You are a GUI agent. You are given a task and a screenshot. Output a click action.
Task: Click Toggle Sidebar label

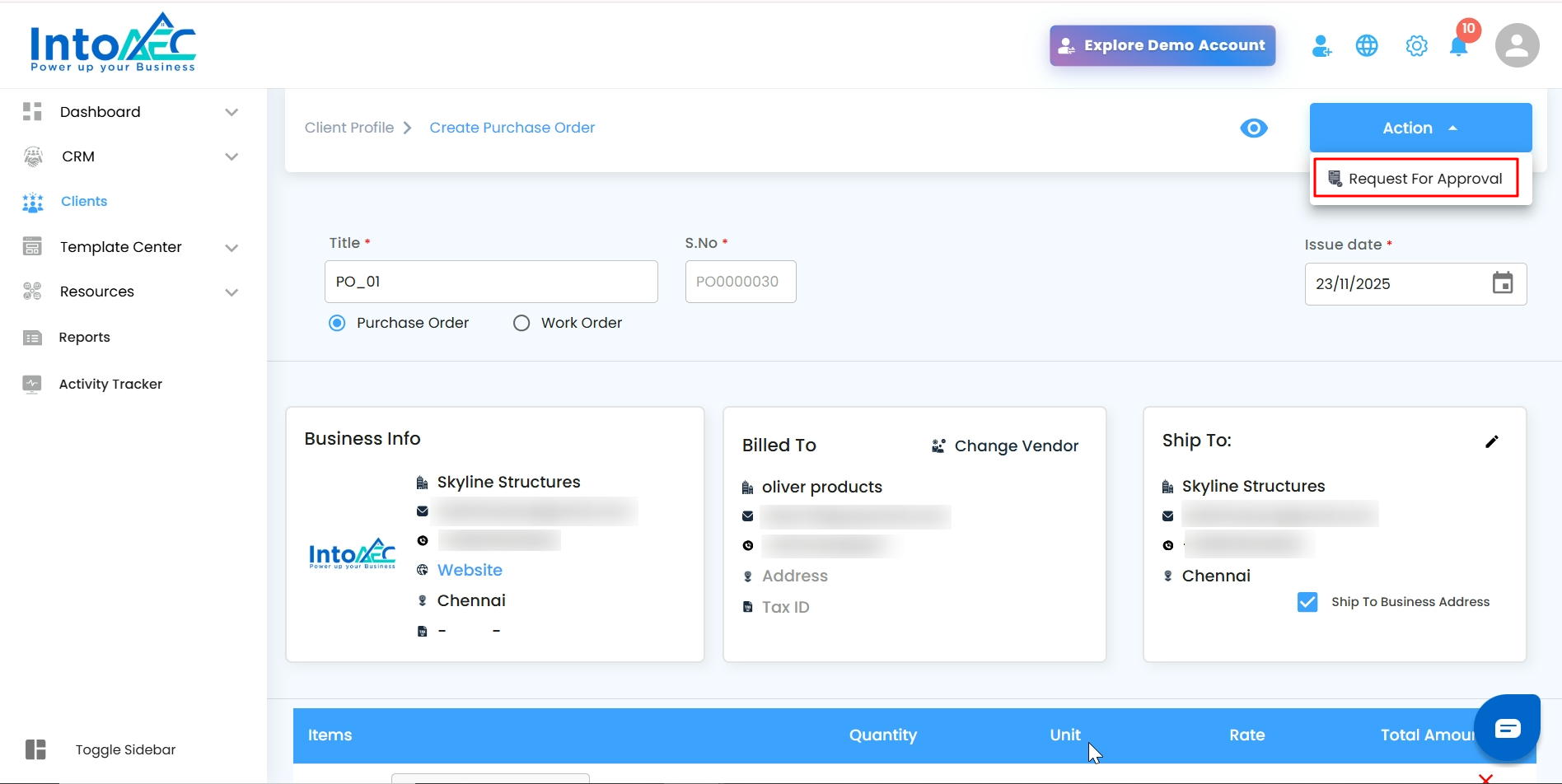125,749
